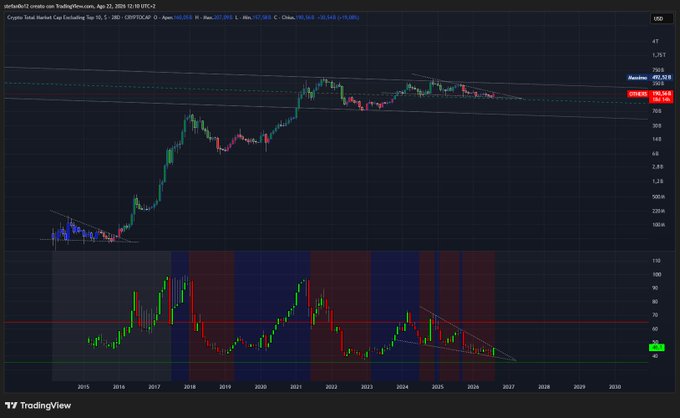Image resolution: width=680 pixels, height=418 pixels.
Task: Click the 2021 label on time axis
Action: tap(296, 387)
